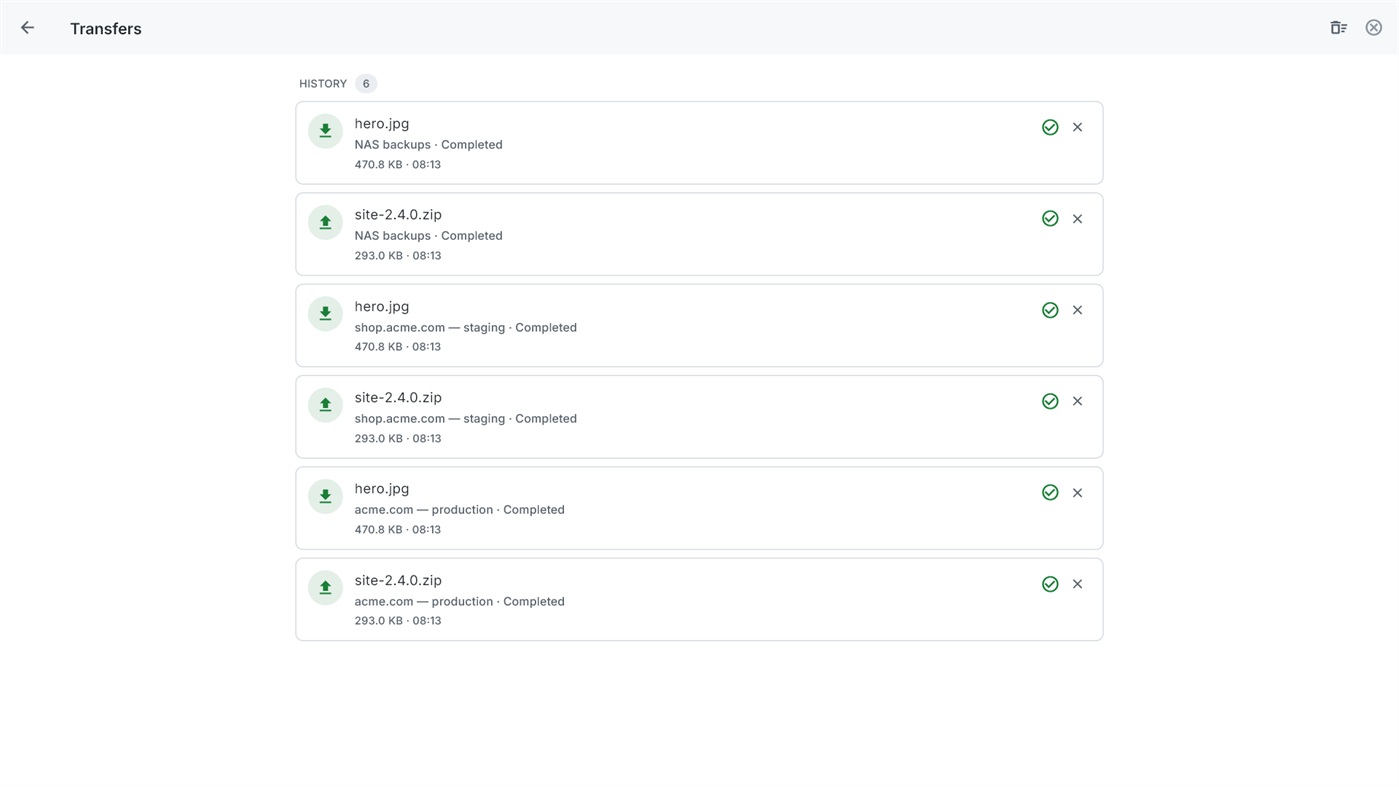1399x787 pixels.
Task: Click "470.8 KB · 08:13" in hero.jpg NAS backups row
Action: [397, 165]
